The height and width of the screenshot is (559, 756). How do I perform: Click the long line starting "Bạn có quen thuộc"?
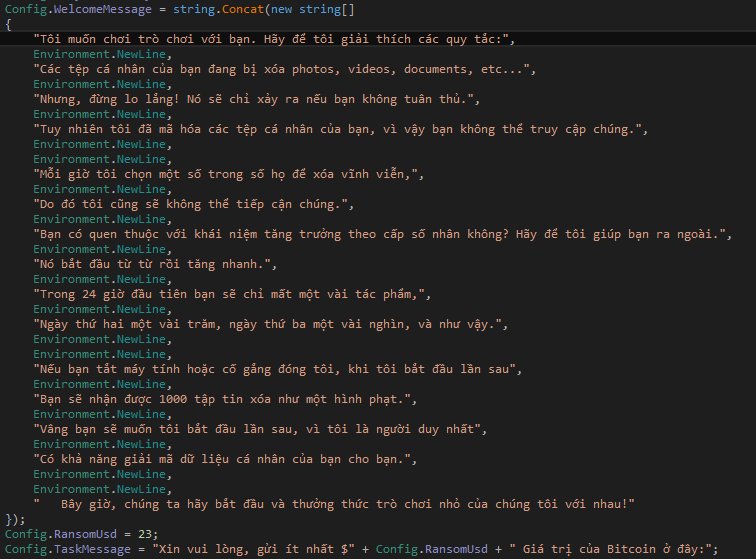pyautogui.click(x=382, y=234)
